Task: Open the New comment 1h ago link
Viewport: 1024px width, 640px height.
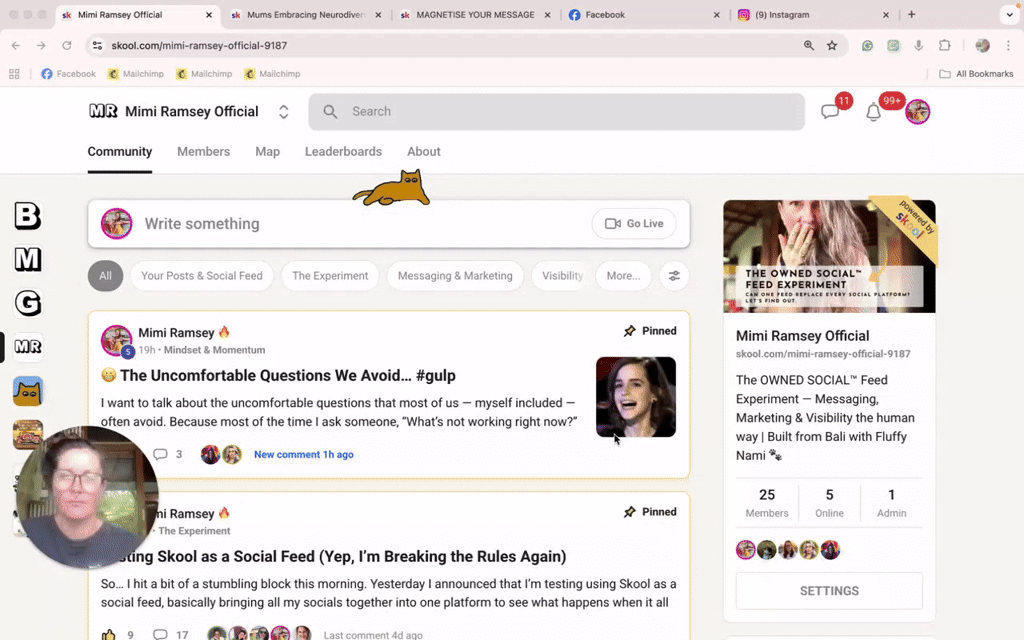Action: [304, 455]
